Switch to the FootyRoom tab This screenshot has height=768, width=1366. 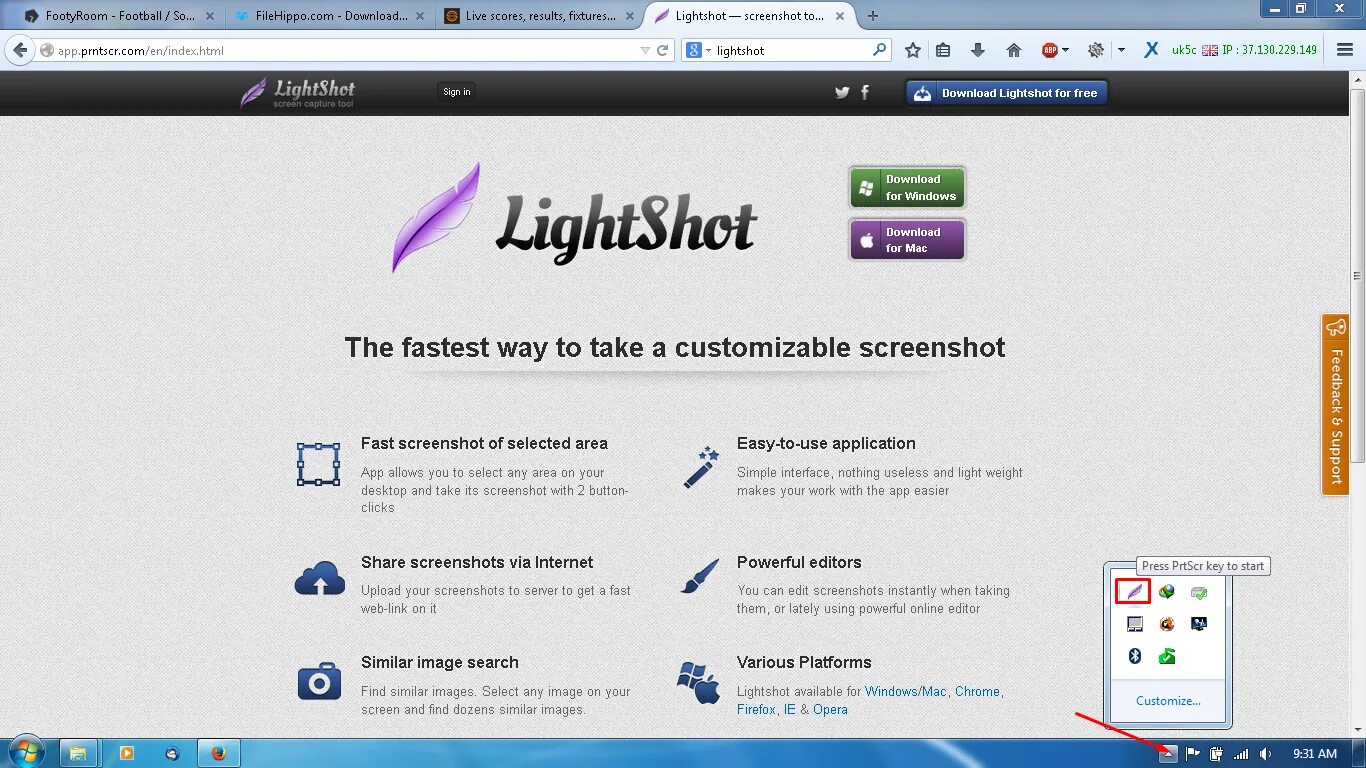(118, 16)
